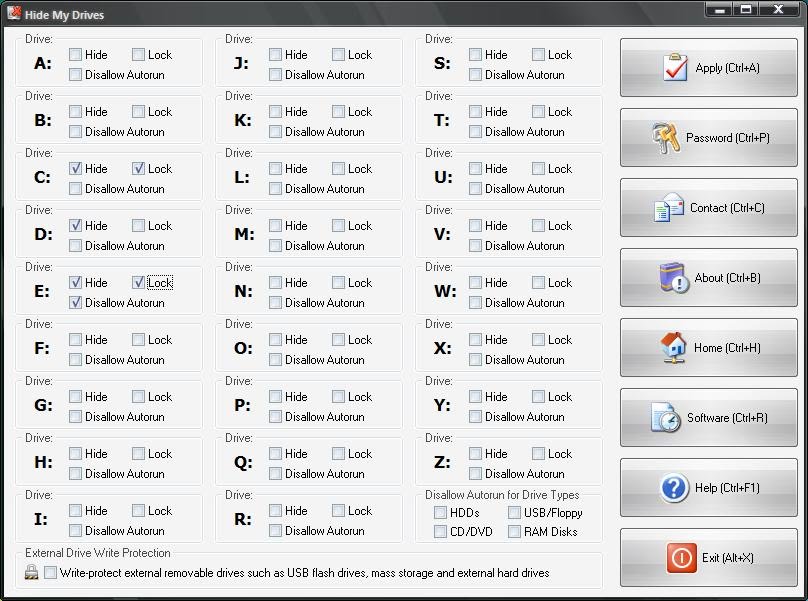This screenshot has width=808, height=601.
Task: Check Disallow Autorun for drive U:
Action: click(x=475, y=189)
